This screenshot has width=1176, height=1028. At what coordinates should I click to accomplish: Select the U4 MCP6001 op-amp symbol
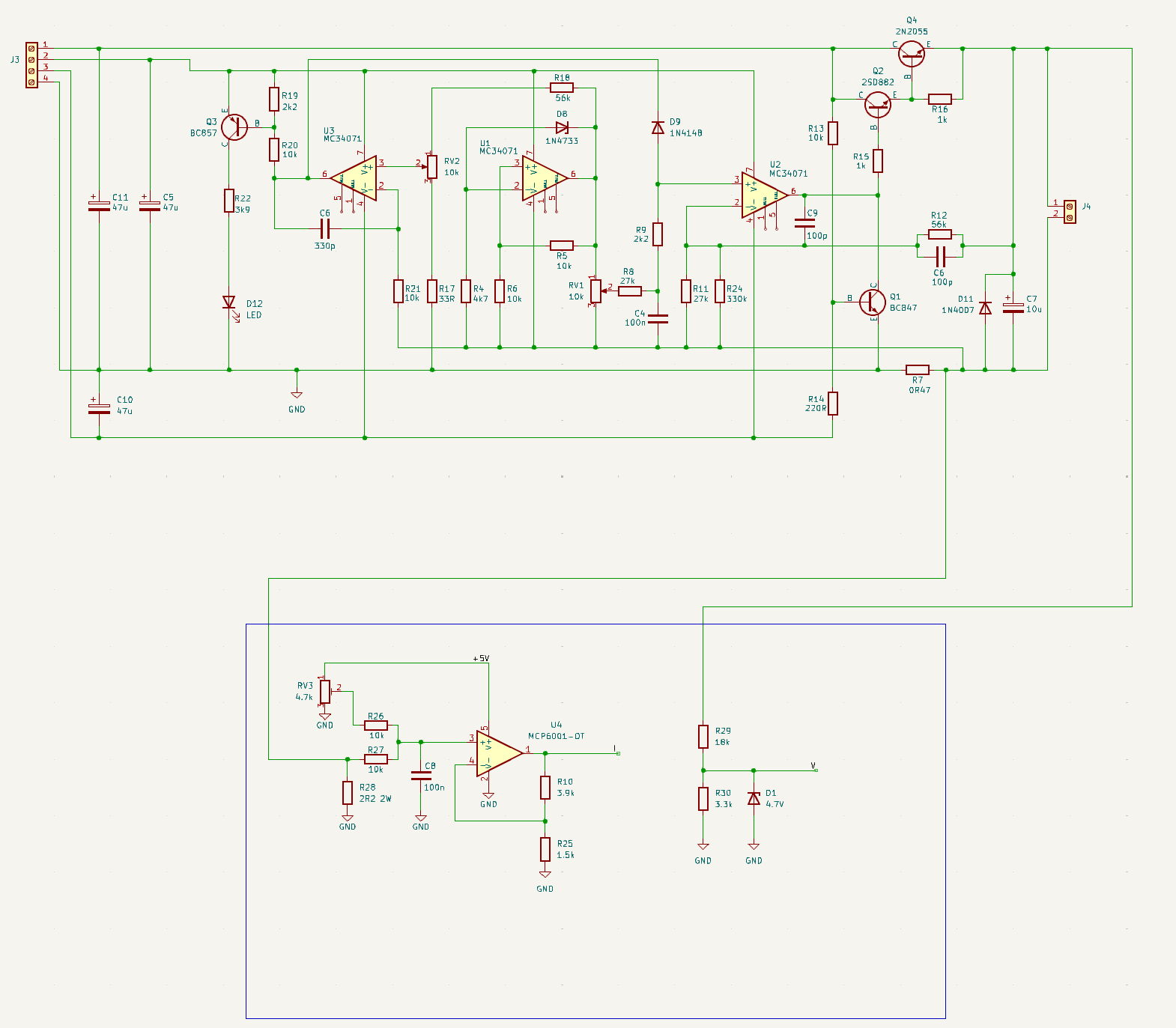[498, 753]
